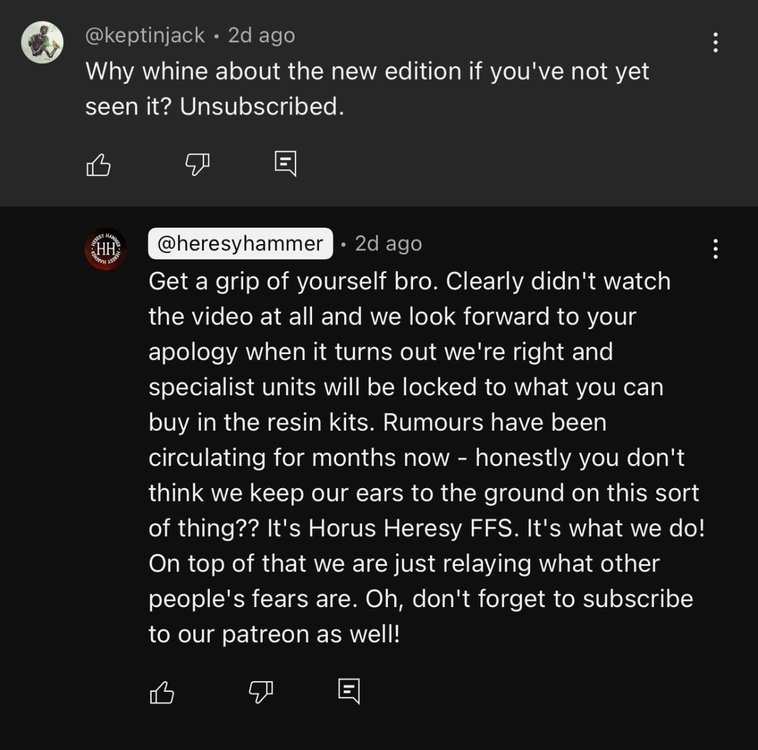
Task: Visit the highlighted @heresyhammer channel badge
Action: pyautogui.click(x=240, y=244)
